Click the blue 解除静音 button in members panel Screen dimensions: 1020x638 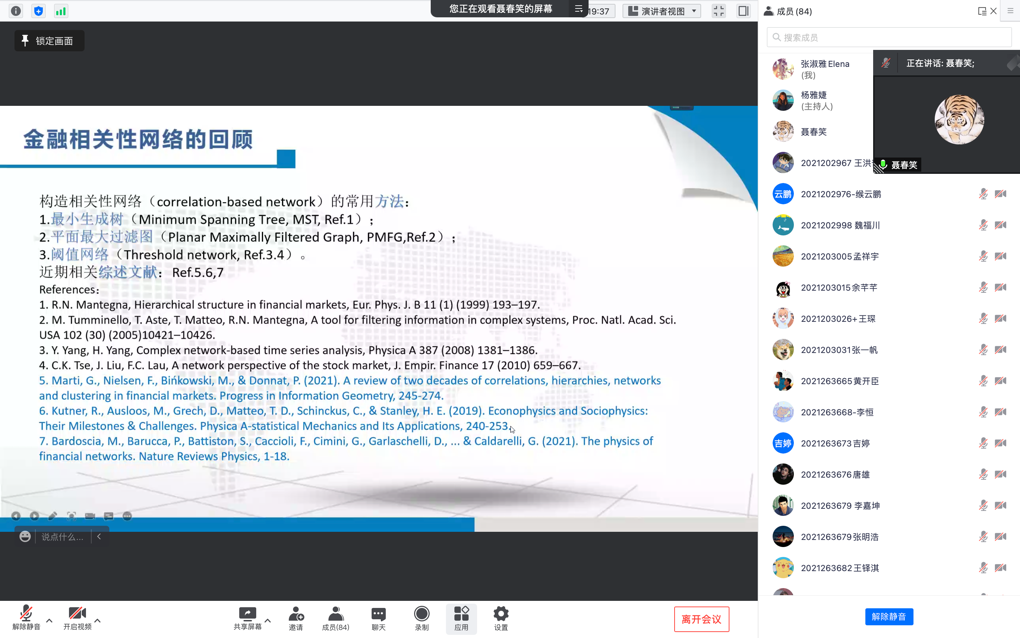888,617
